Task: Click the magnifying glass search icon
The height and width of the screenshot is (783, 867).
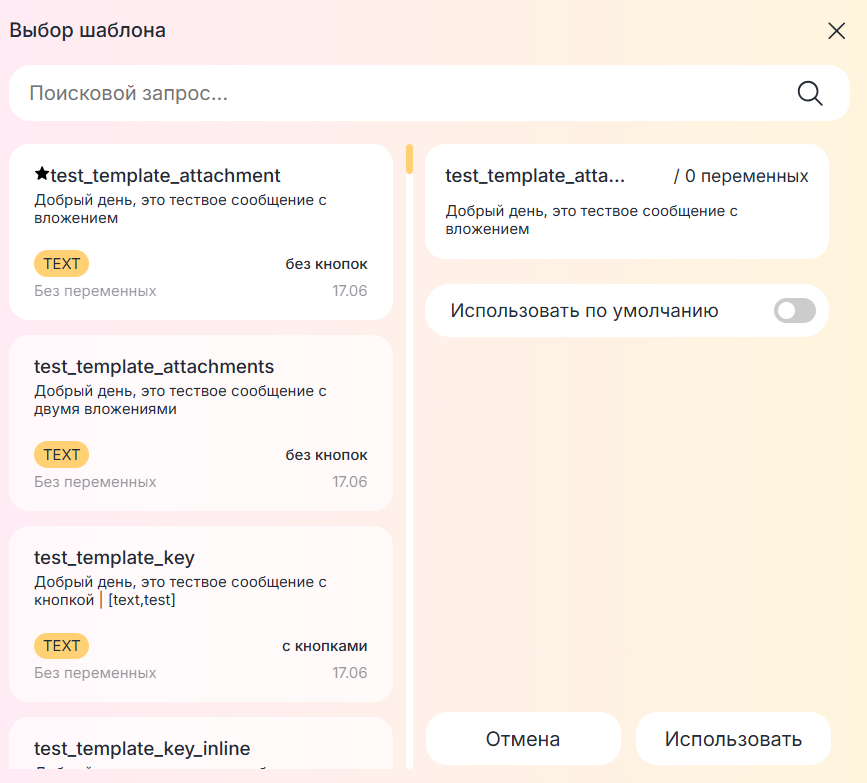Action: click(x=809, y=93)
